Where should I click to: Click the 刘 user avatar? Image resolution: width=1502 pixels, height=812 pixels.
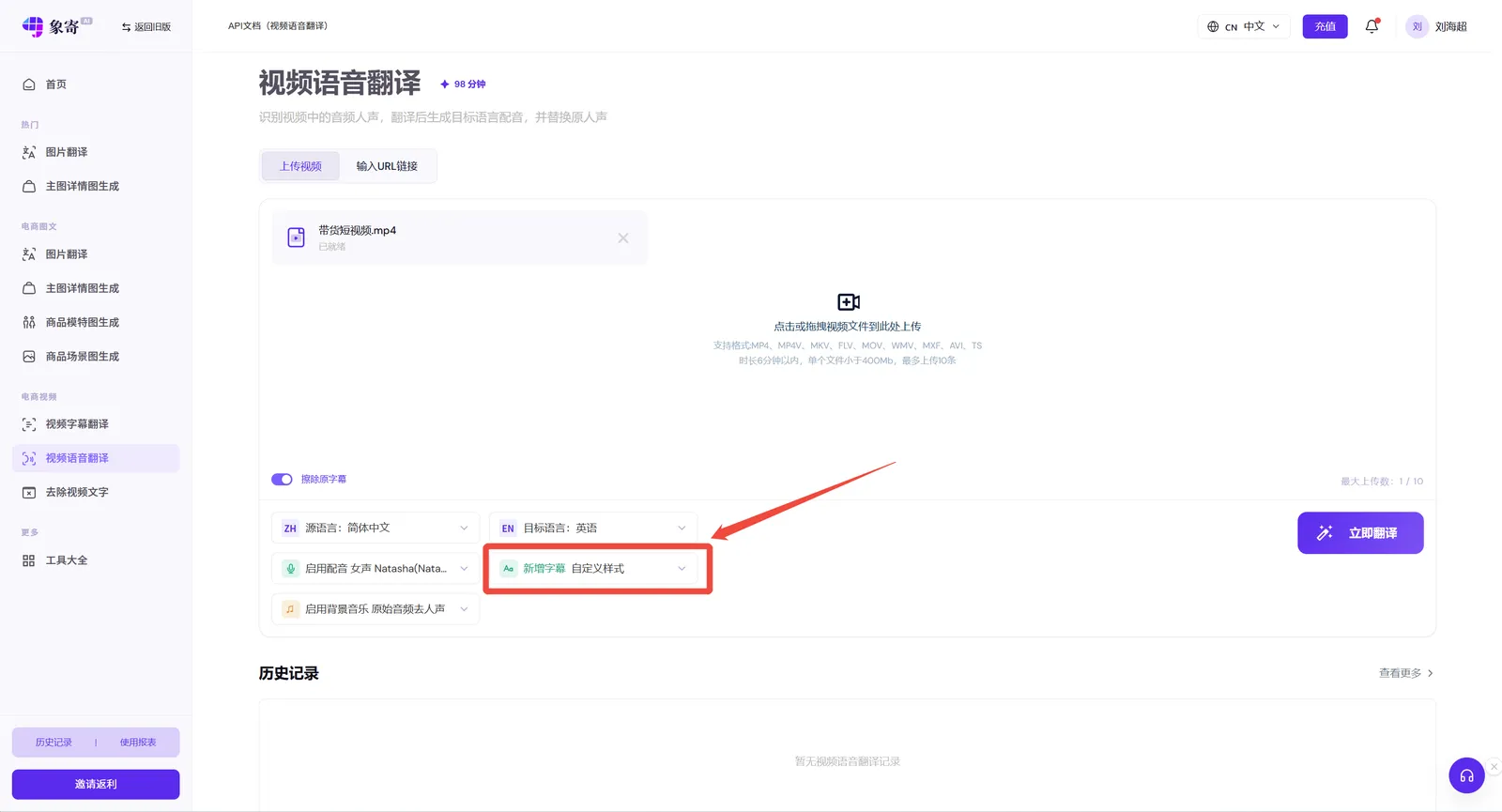[1417, 26]
